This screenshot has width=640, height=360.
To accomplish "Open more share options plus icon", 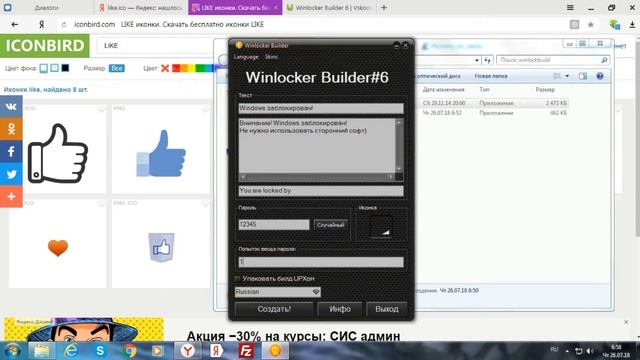I will point(11,196).
